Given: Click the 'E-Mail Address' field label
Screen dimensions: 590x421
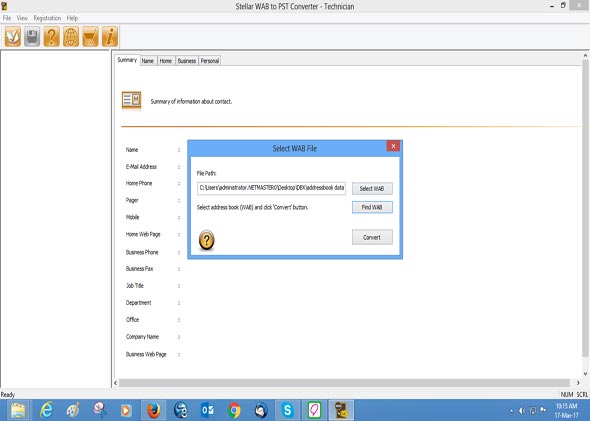Looking at the screenshot, I should (141, 167).
